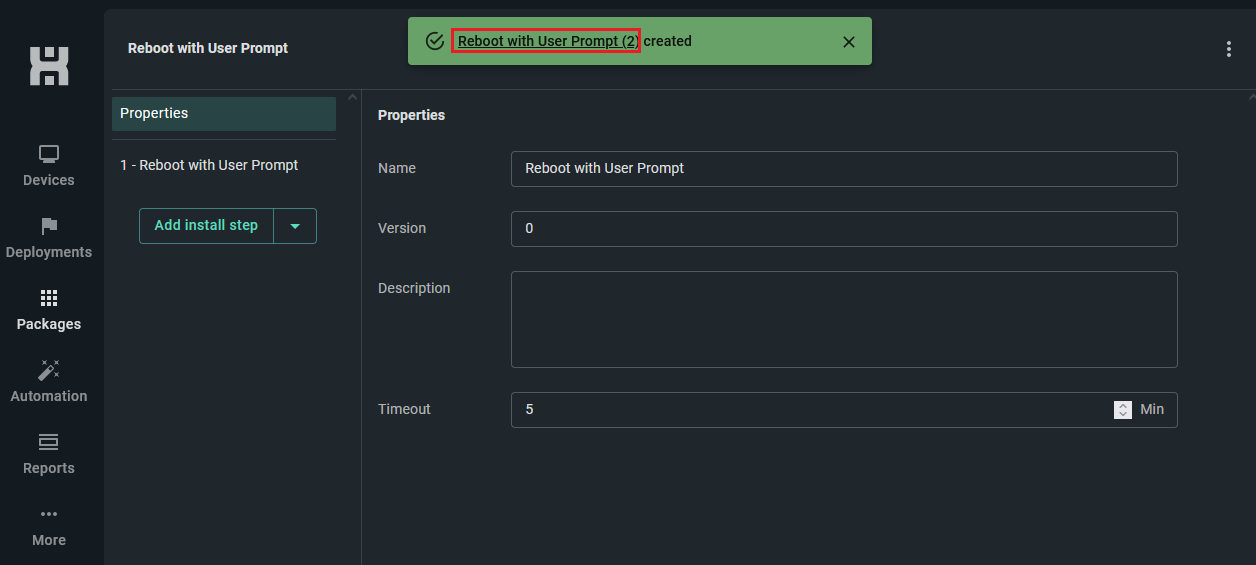Viewport: 1256px width, 565px height.
Task: Open the Packages grid icon
Action: point(49,298)
